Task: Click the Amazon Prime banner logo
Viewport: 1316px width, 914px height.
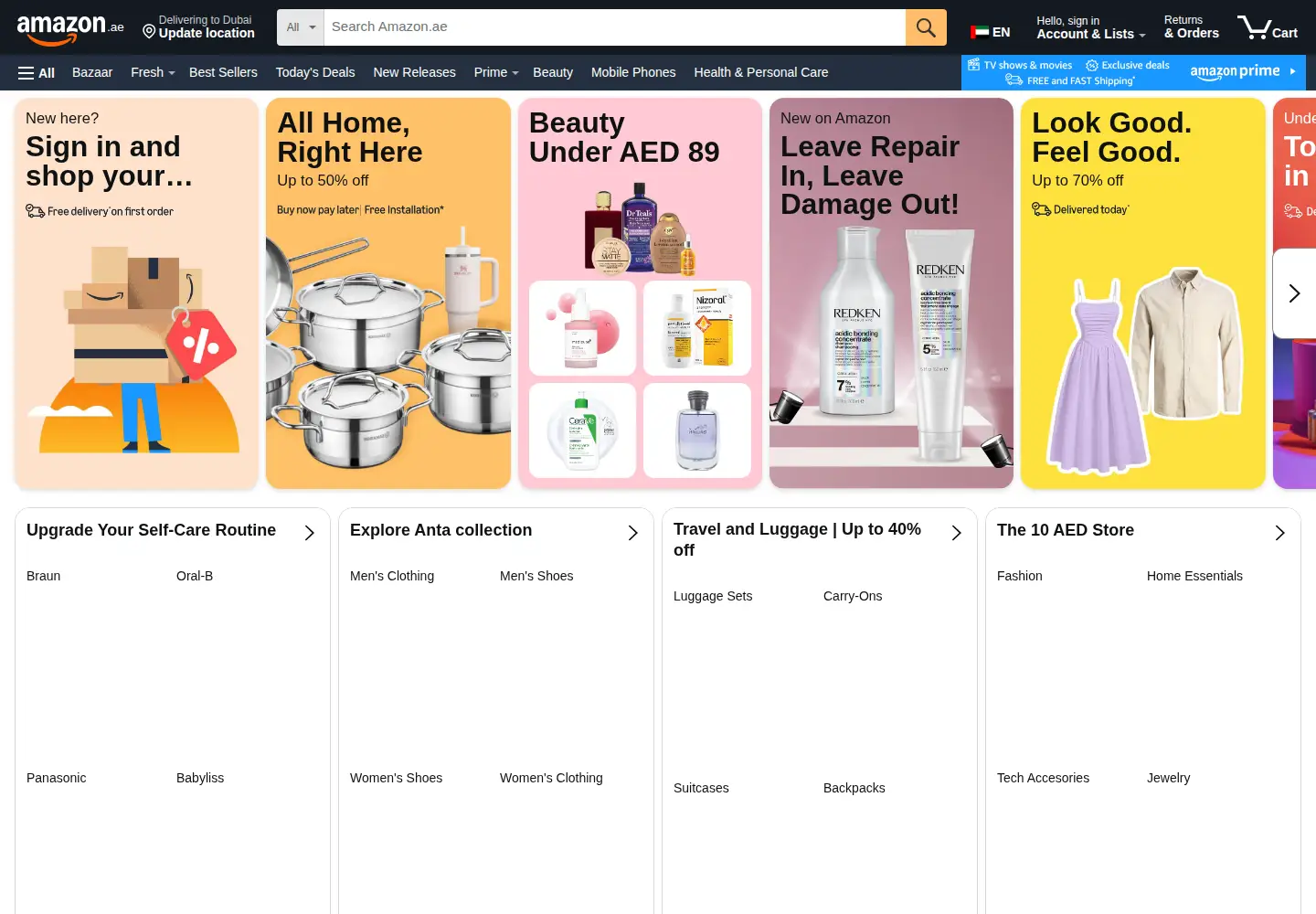Action: [1235, 71]
